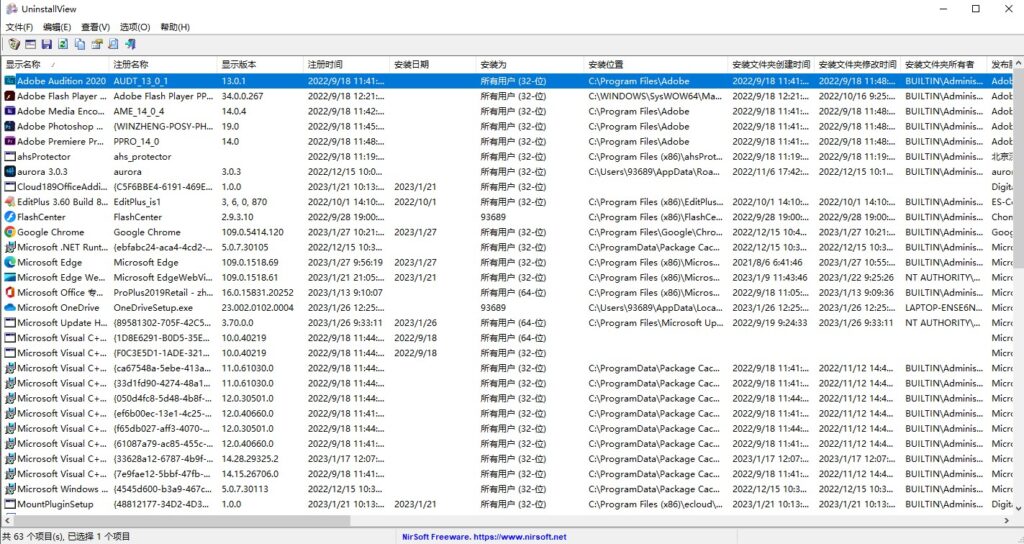Viewport: 1024px width, 544px height.
Task: Click the UninstallView title bar app icon
Action: click(11, 9)
